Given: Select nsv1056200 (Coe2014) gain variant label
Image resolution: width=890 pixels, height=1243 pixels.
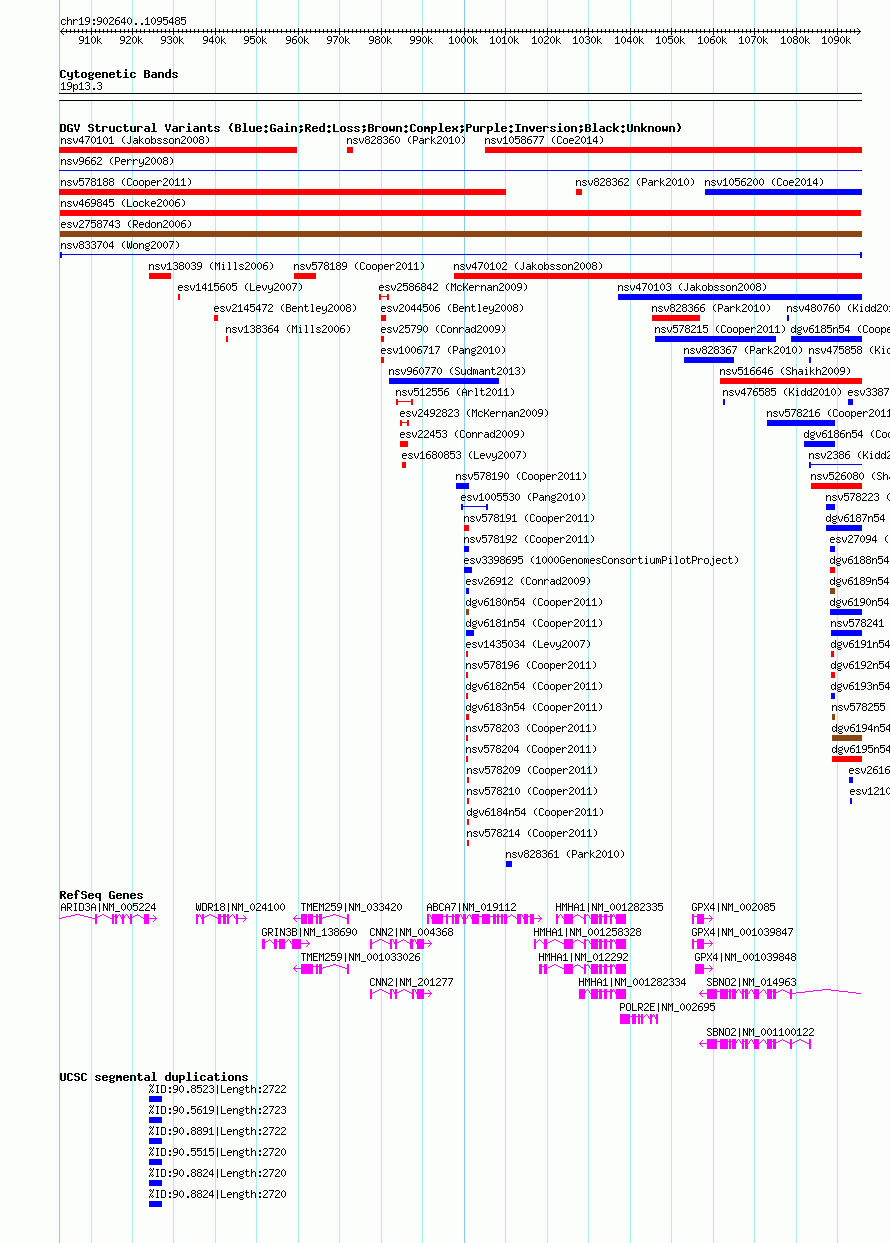Looking at the screenshot, I should [765, 182].
